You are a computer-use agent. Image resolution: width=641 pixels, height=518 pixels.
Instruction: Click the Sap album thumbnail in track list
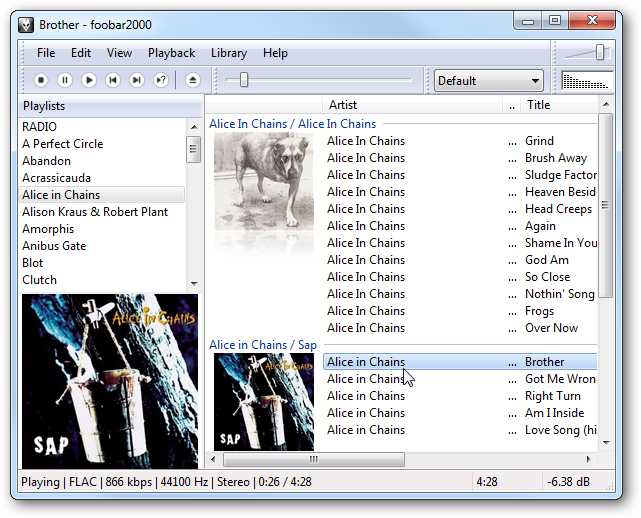(264, 402)
